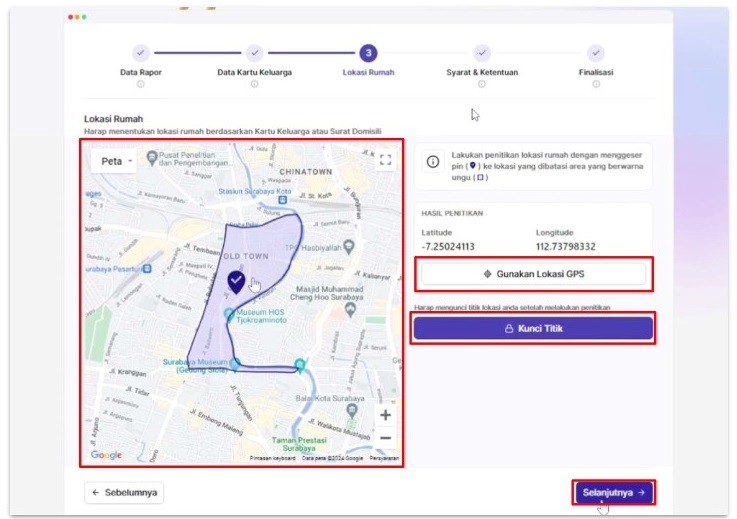Go to next step with Selanjutnya
737x519 pixels.
(614, 492)
